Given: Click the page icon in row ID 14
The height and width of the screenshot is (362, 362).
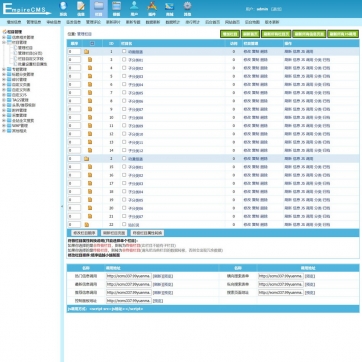Looking at the screenshot, I should click(90, 150).
